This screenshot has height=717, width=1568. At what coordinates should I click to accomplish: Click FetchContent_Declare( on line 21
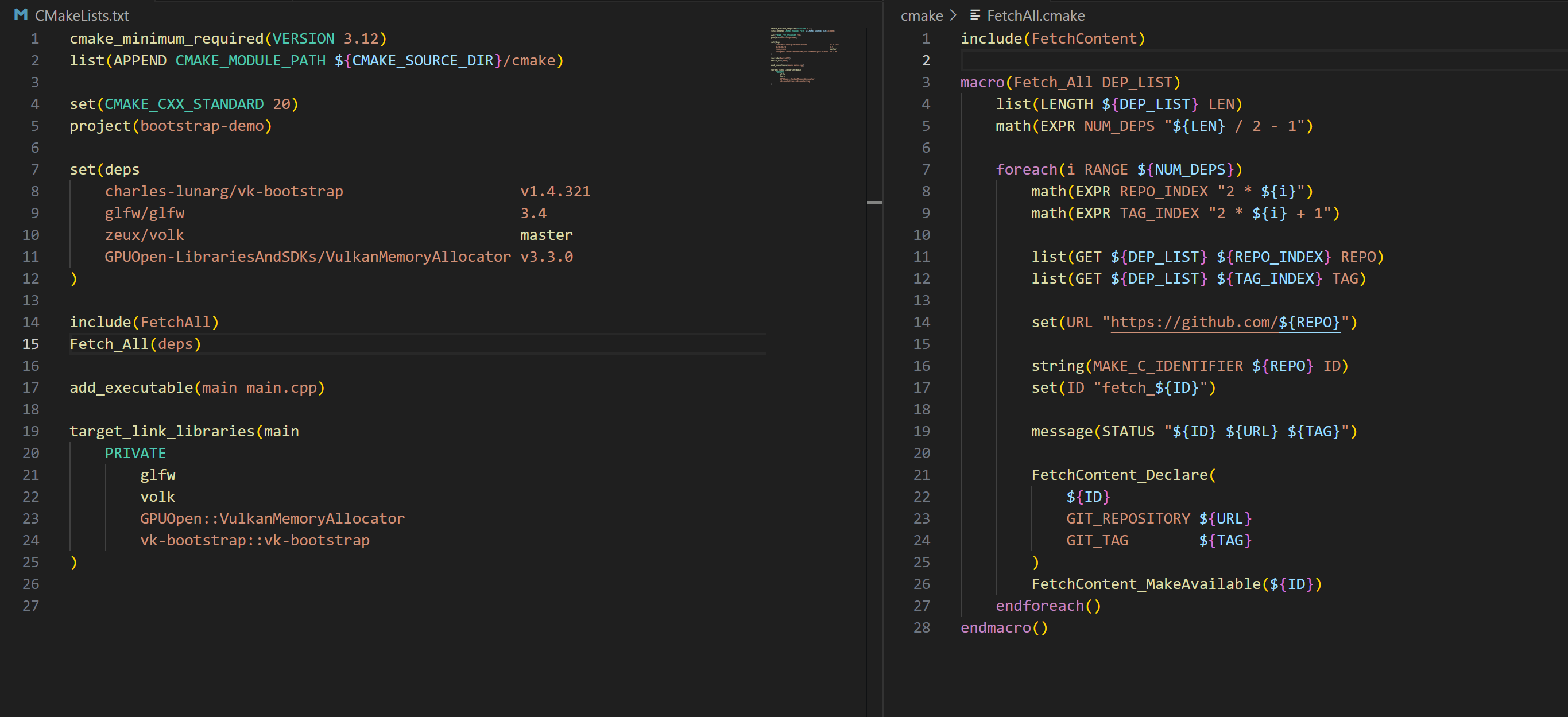point(1123,475)
